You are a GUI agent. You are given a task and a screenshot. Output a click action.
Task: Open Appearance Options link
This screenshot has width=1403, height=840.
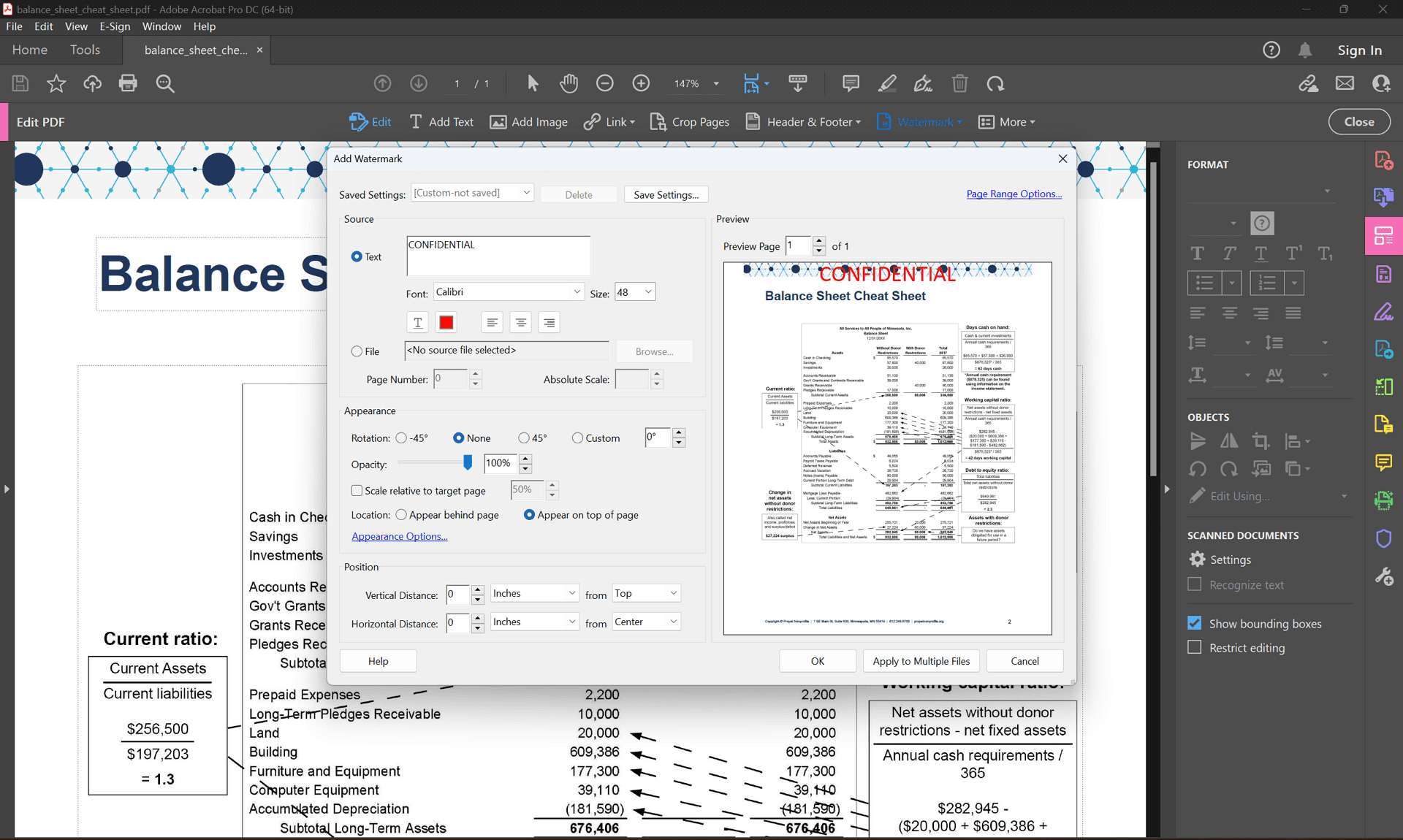(400, 536)
